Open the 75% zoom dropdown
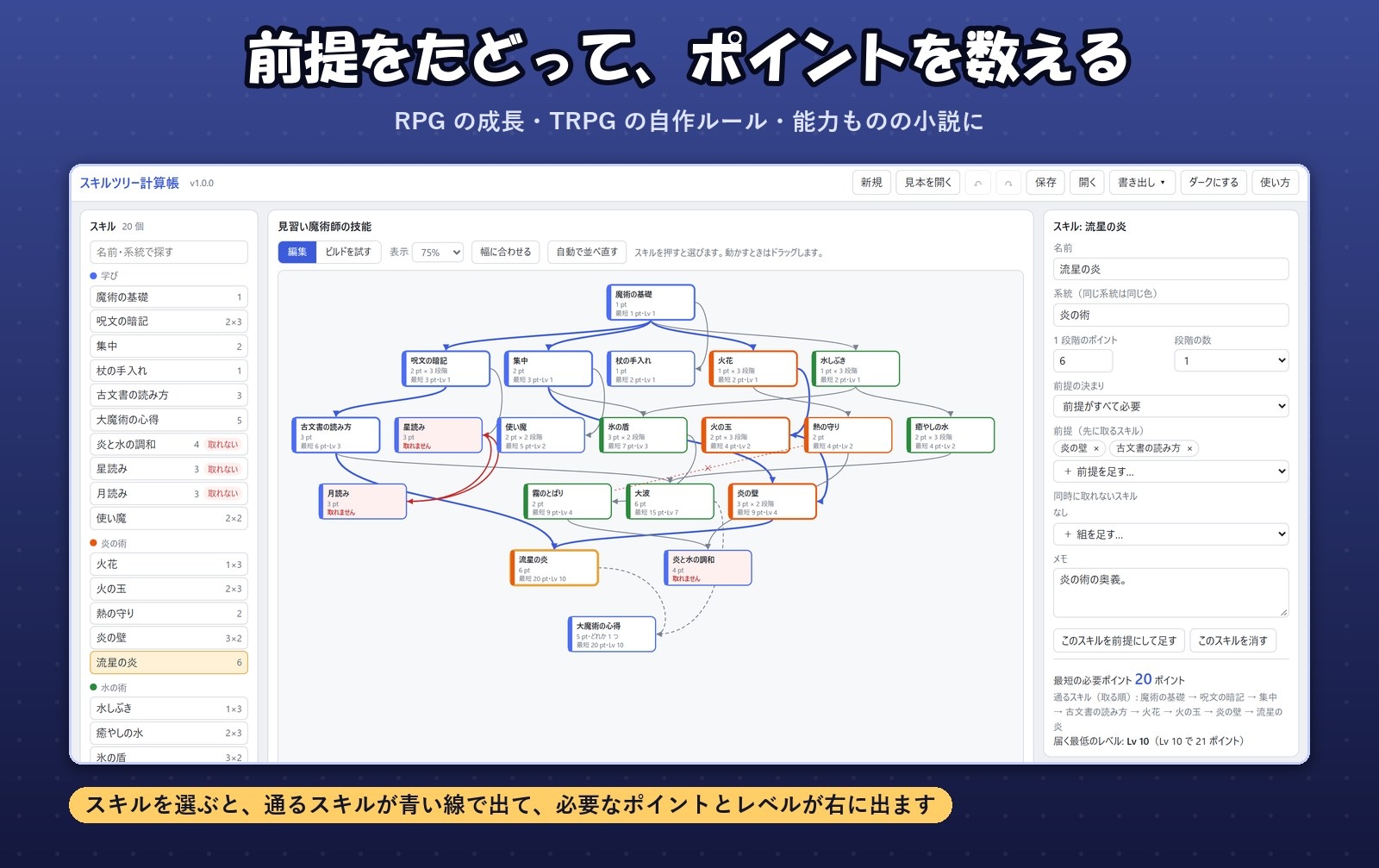The width and height of the screenshot is (1379, 868). pos(438,253)
